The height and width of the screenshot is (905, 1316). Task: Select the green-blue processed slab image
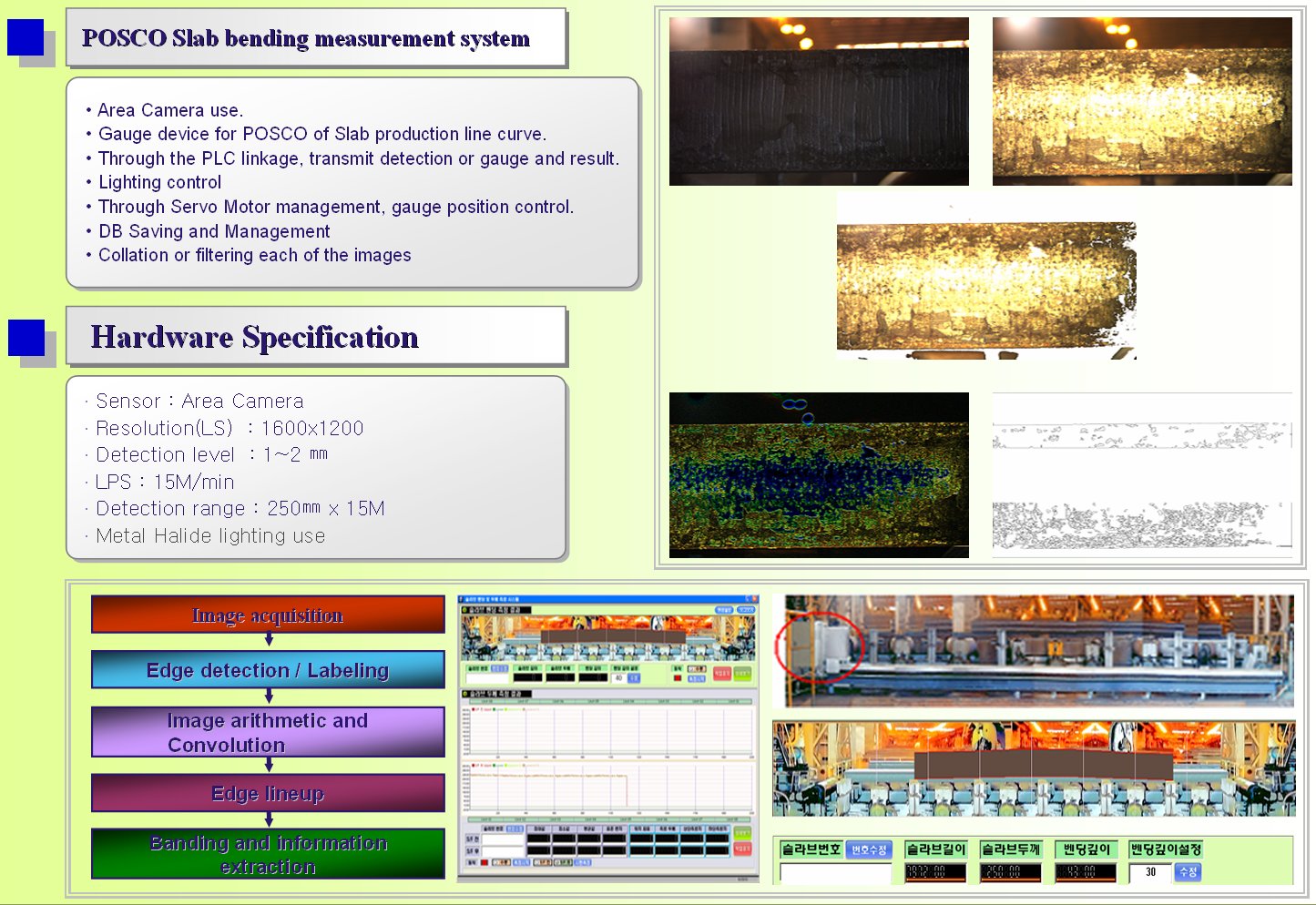(819, 474)
